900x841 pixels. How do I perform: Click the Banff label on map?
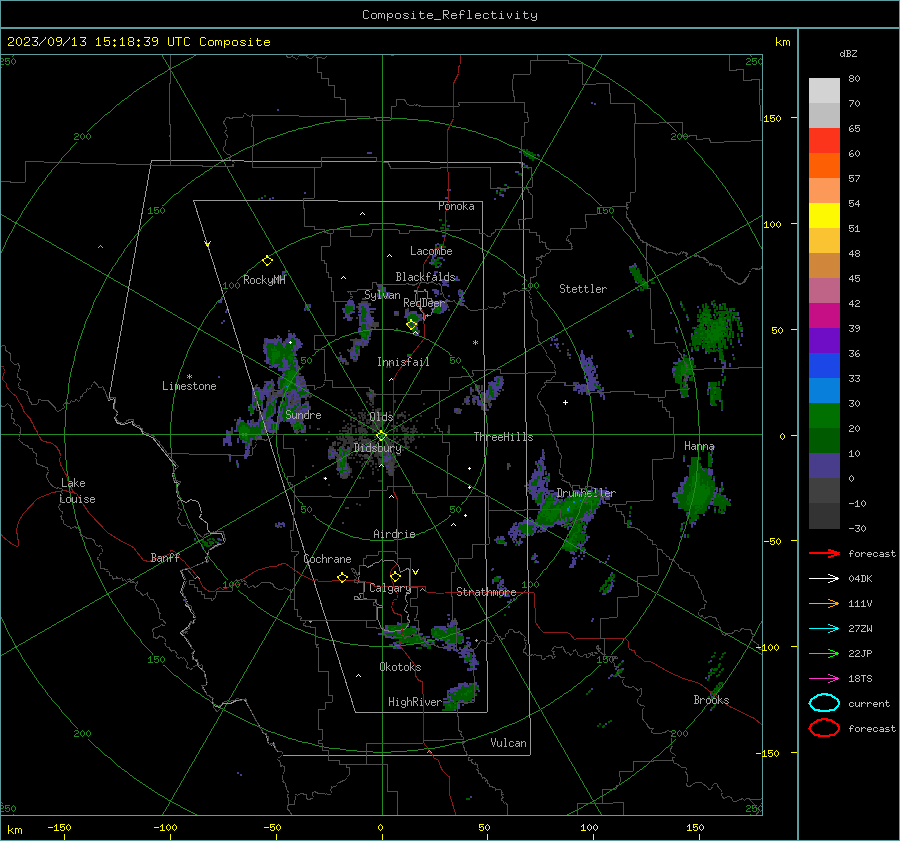165,557
